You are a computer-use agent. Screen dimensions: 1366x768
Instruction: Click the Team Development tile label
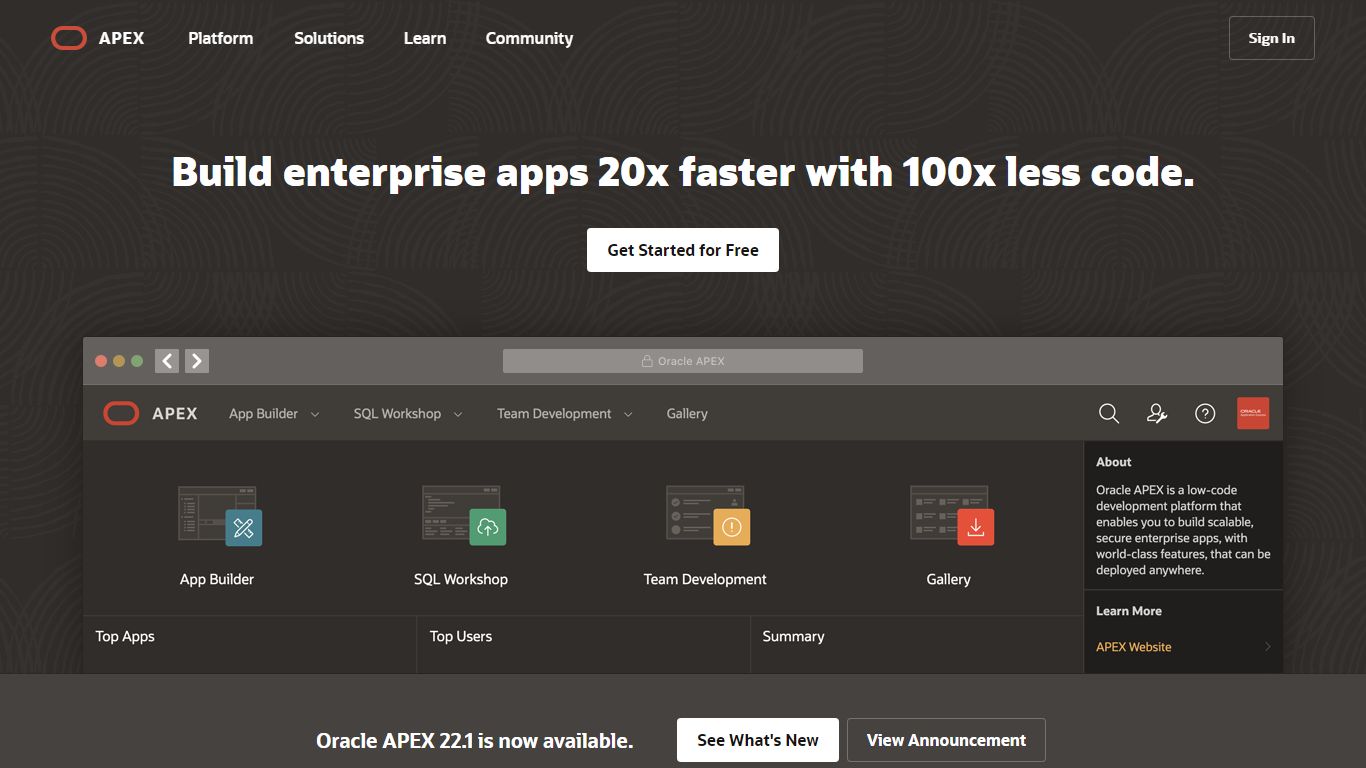pos(705,579)
